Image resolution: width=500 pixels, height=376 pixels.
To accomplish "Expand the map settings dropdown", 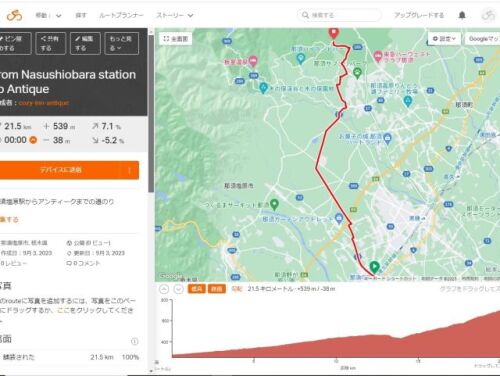I will coord(444,39).
